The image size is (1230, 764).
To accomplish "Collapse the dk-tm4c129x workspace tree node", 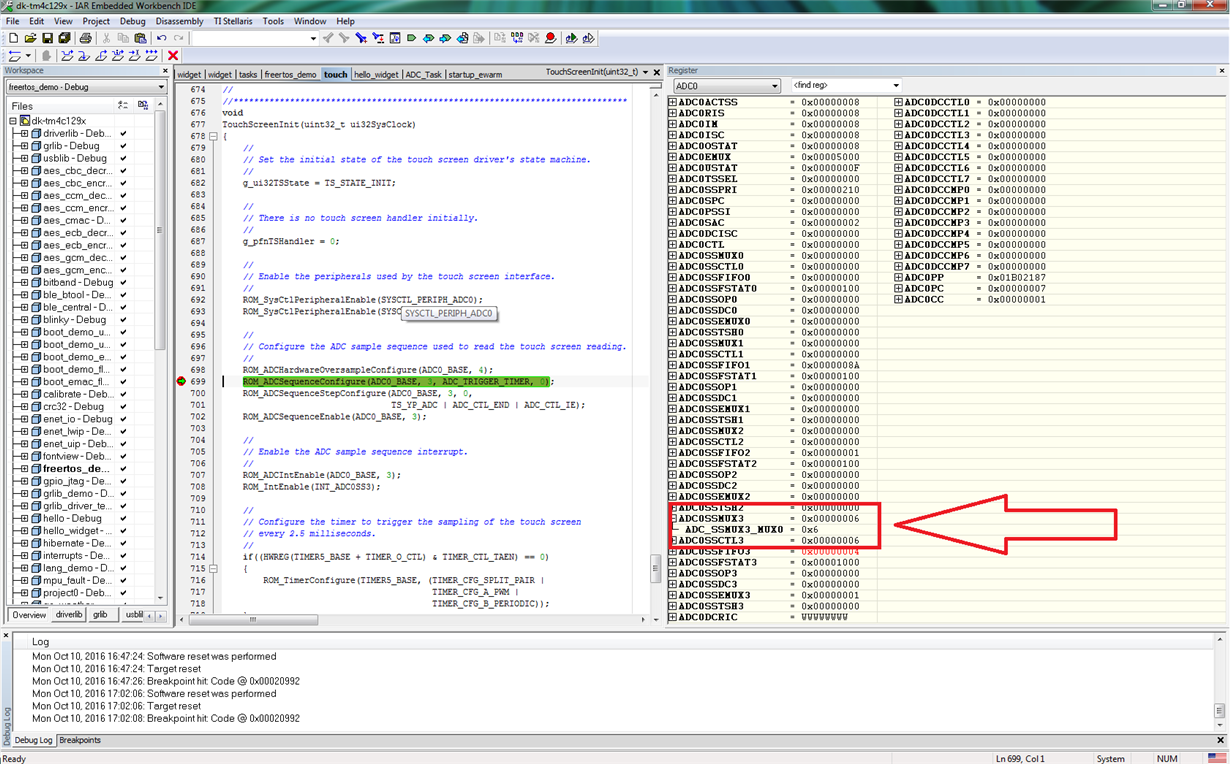I will click(x=13, y=121).
